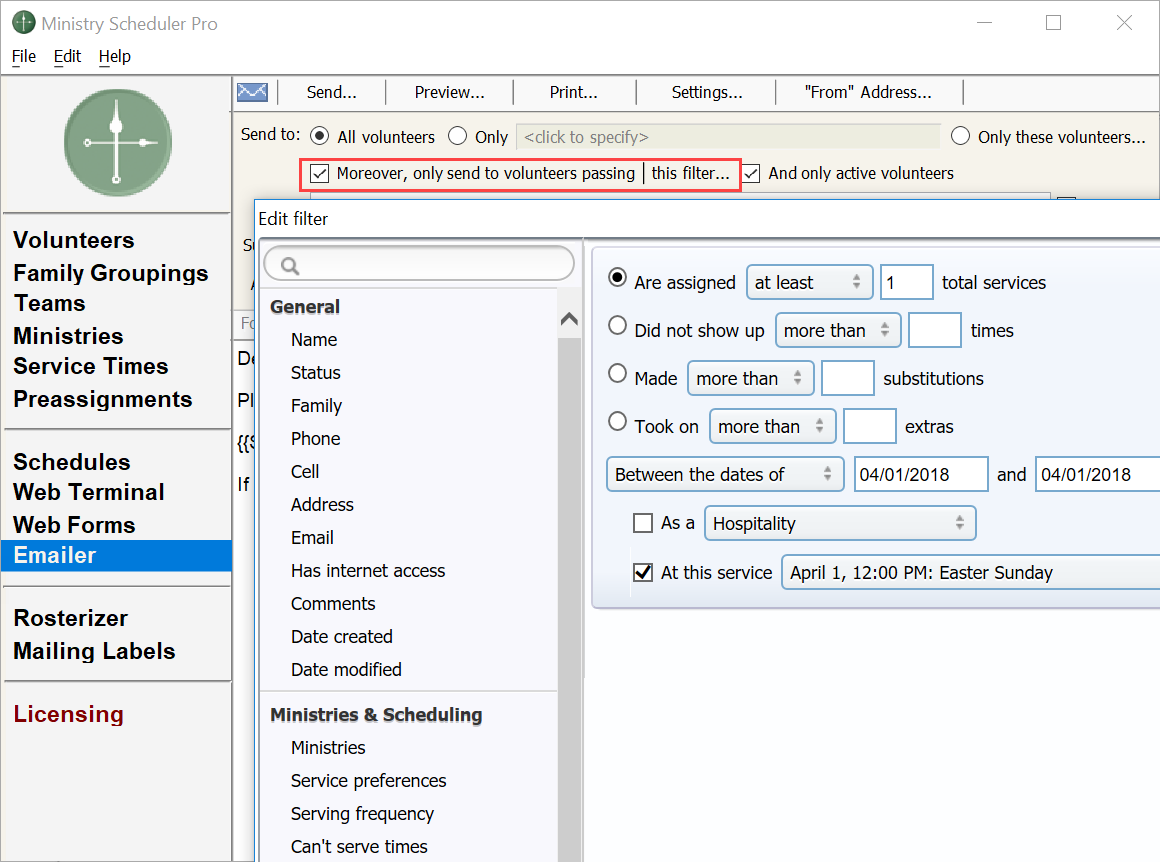Select the 'Did not show up' radio option
Image resolution: width=1160 pixels, height=862 pixels.
tap(618, 328)
